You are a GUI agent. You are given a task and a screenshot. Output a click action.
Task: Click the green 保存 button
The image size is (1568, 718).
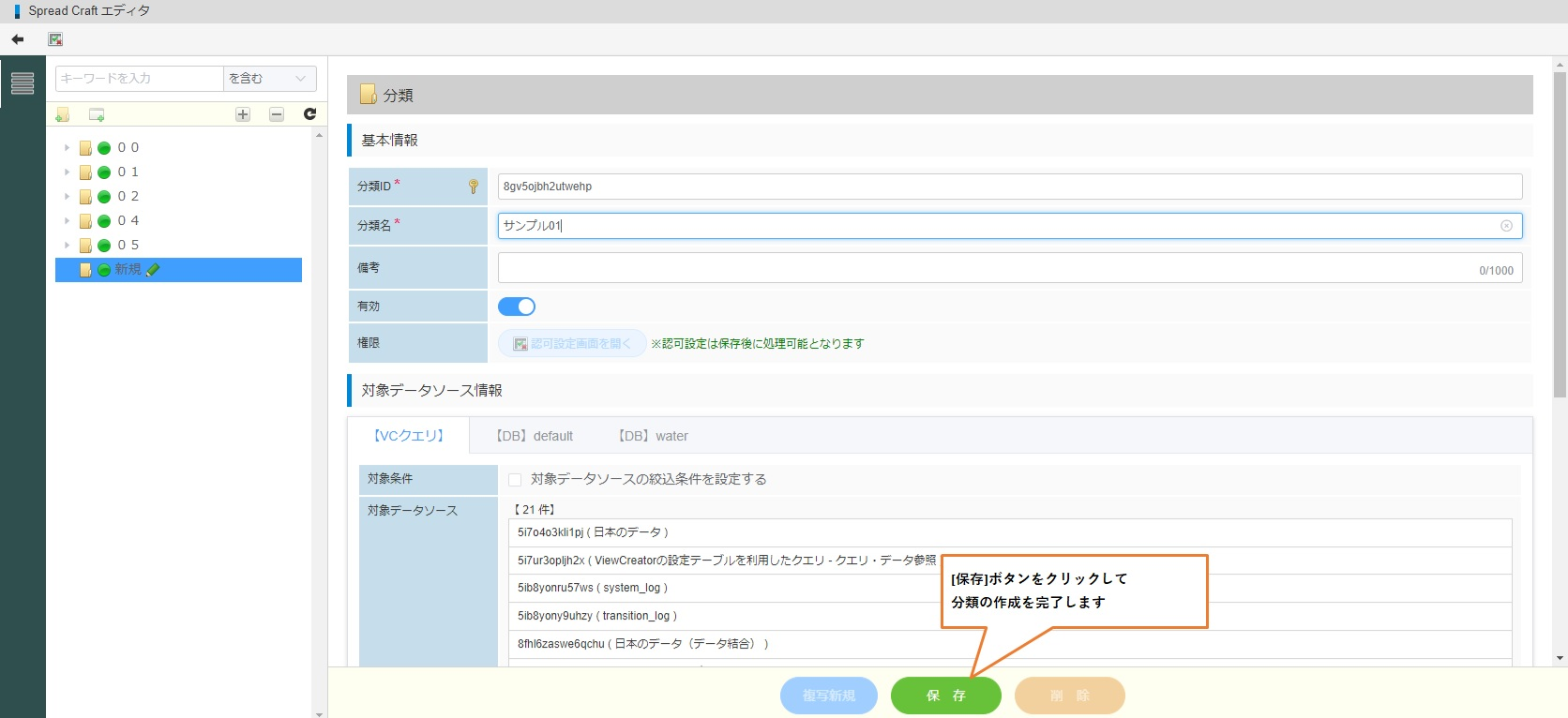(945, 696)
